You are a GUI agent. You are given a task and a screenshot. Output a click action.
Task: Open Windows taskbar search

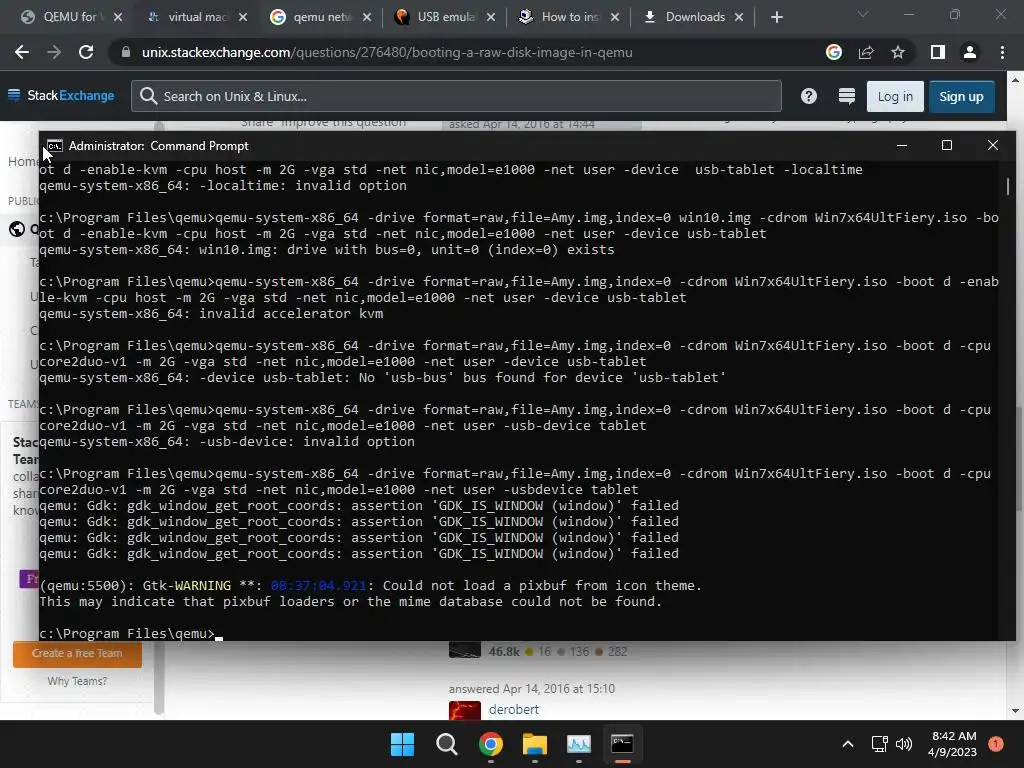pos(447,744)
